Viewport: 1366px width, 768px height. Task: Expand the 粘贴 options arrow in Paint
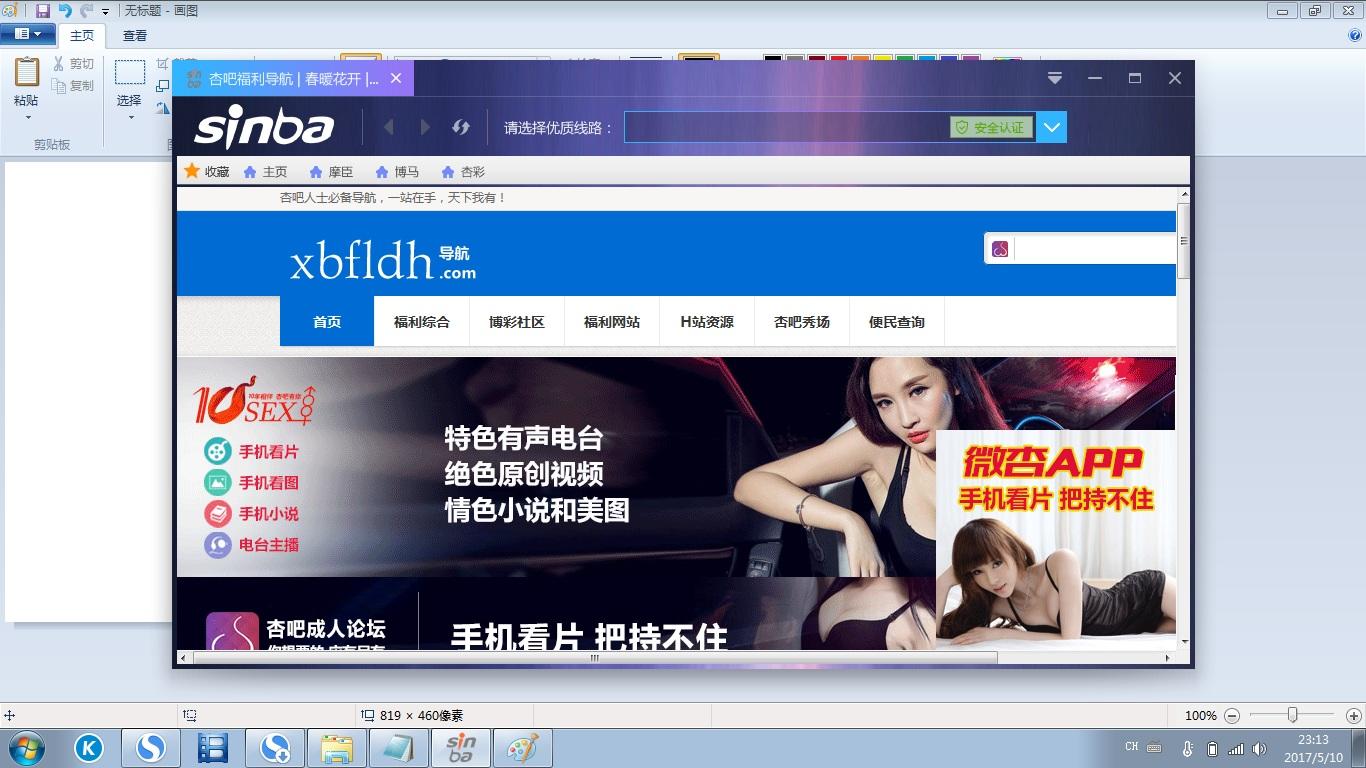[x=27, y=117]
